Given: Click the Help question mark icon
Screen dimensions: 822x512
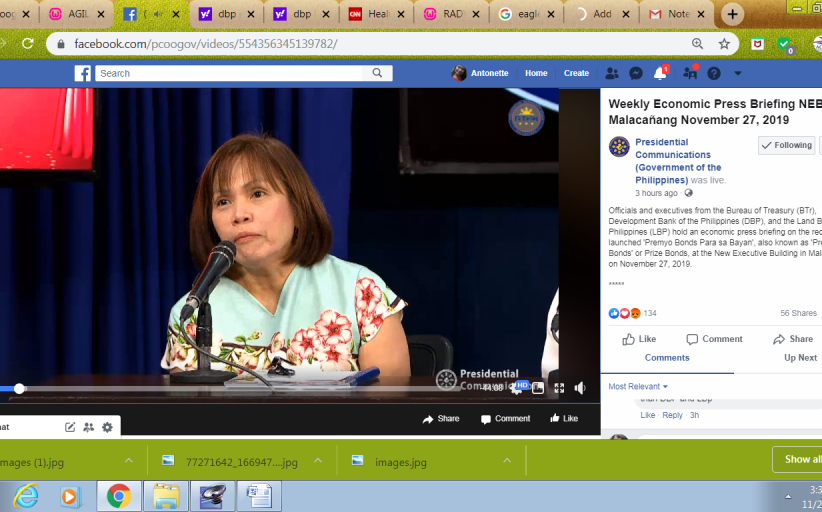Looking at the screenshot, I should (714, 73).
